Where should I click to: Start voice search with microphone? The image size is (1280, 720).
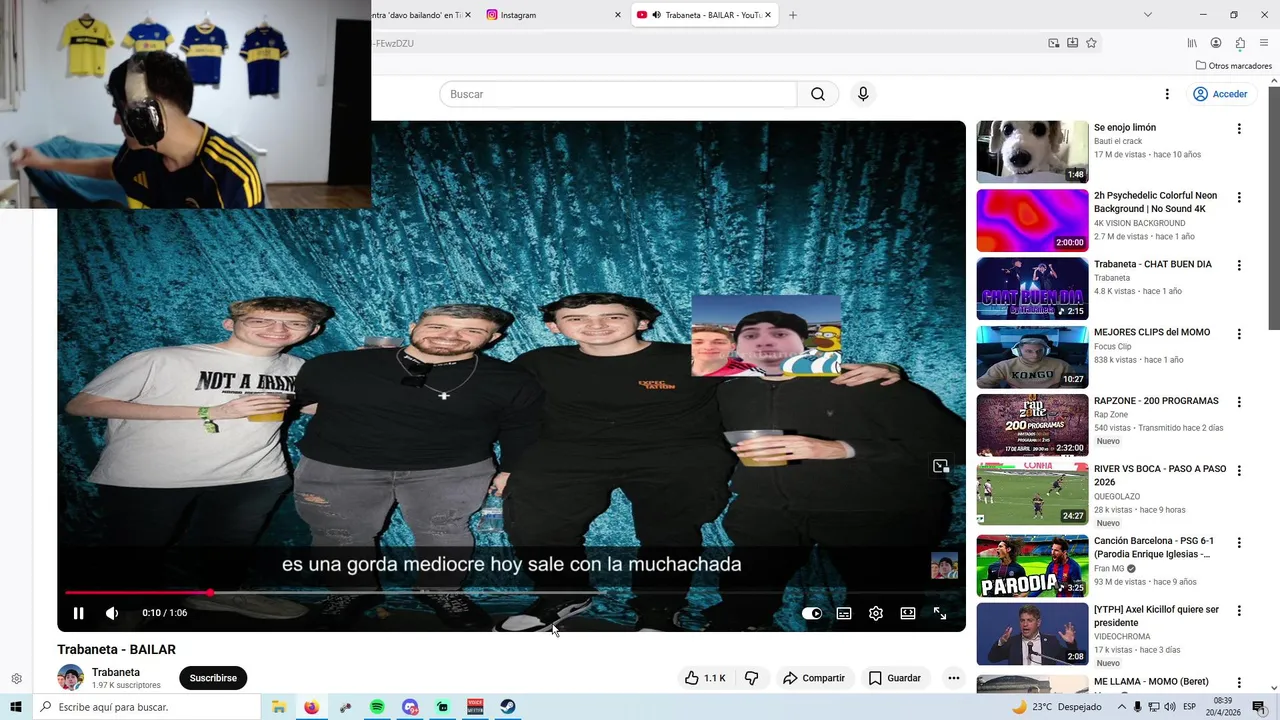pos(863,94)
